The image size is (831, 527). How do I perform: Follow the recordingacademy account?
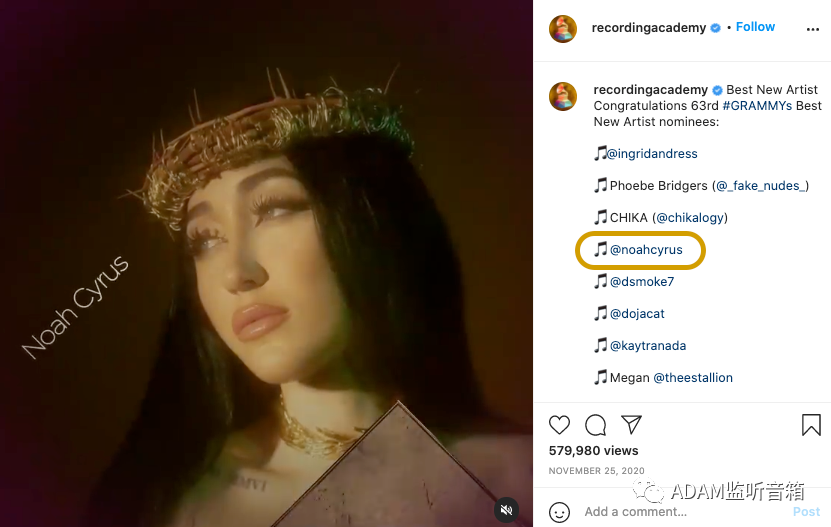coord(755,27)
